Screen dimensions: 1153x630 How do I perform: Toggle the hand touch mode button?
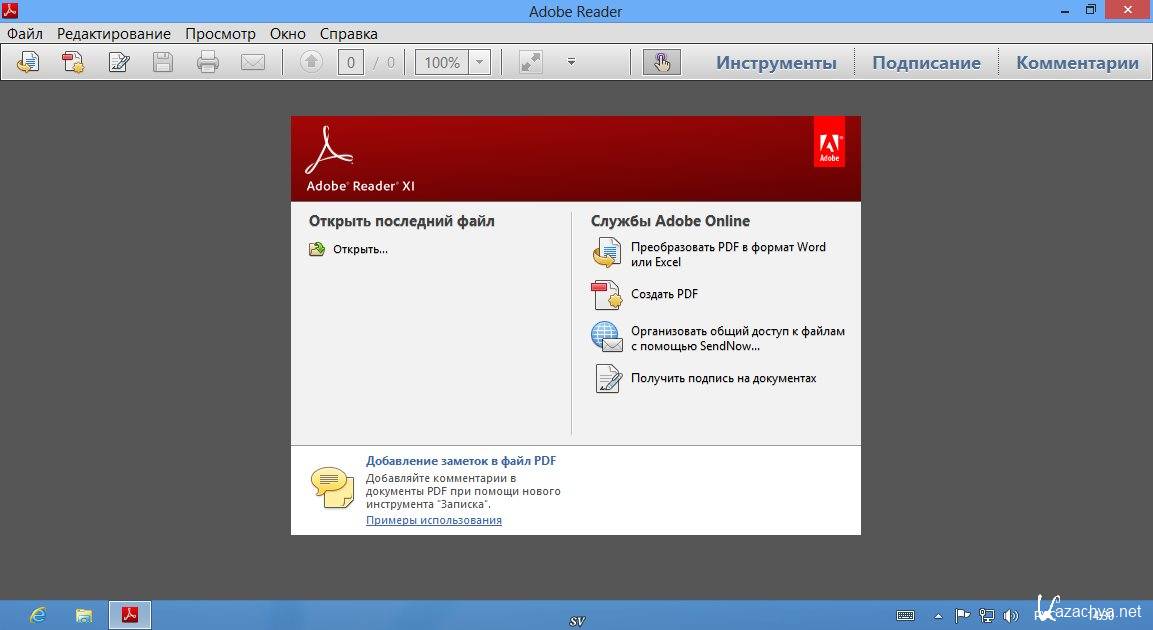click(x=661, y=62)
